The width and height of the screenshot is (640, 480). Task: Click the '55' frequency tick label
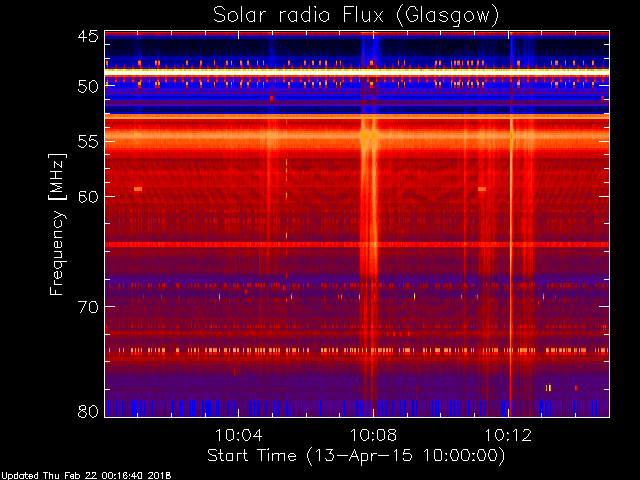pos(88,142)
